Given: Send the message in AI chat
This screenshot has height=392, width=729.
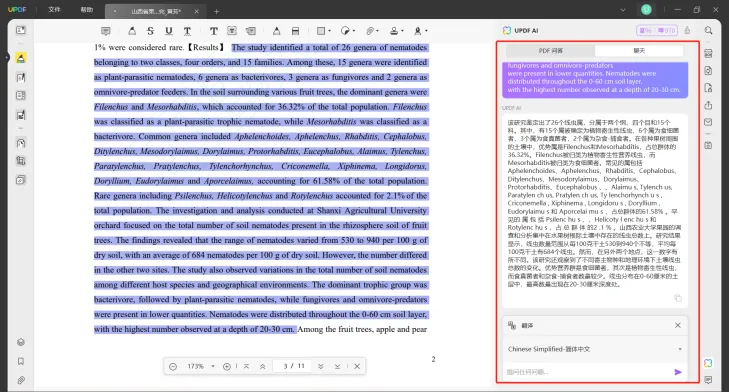Looking at the screenshot, I should 678,372.
